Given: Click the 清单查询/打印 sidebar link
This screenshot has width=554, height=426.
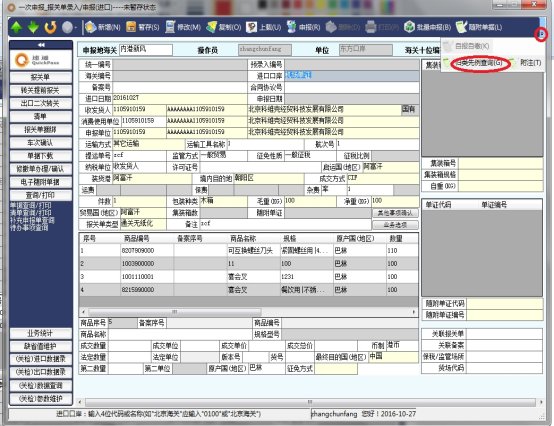Looking at the screenshot, I should pyautogui.click(x=30, y=213).
